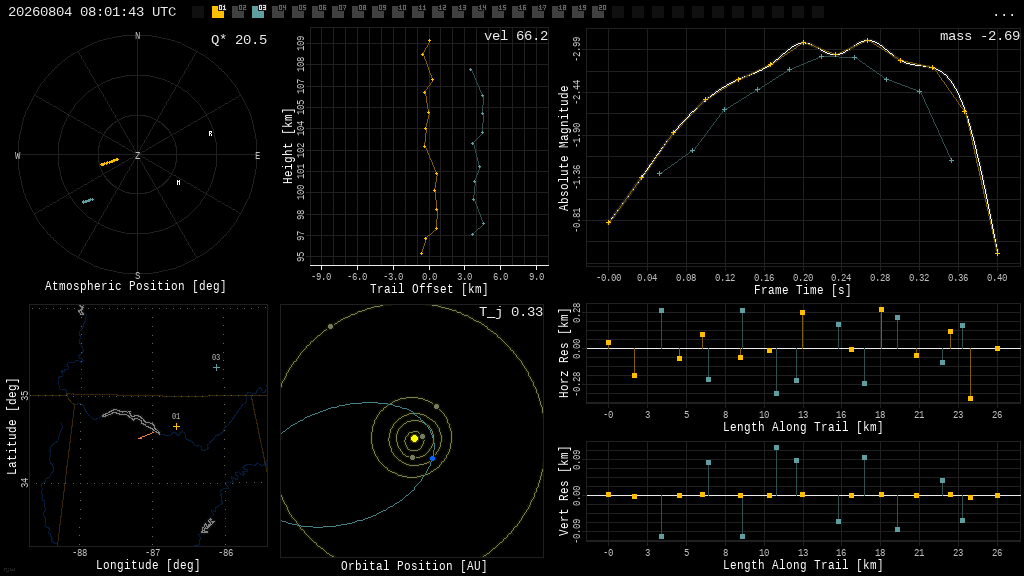The width and height of the screenshot is (1024, 576).
Task: Select station 10 square in top bar
Action: click(398, 12)
